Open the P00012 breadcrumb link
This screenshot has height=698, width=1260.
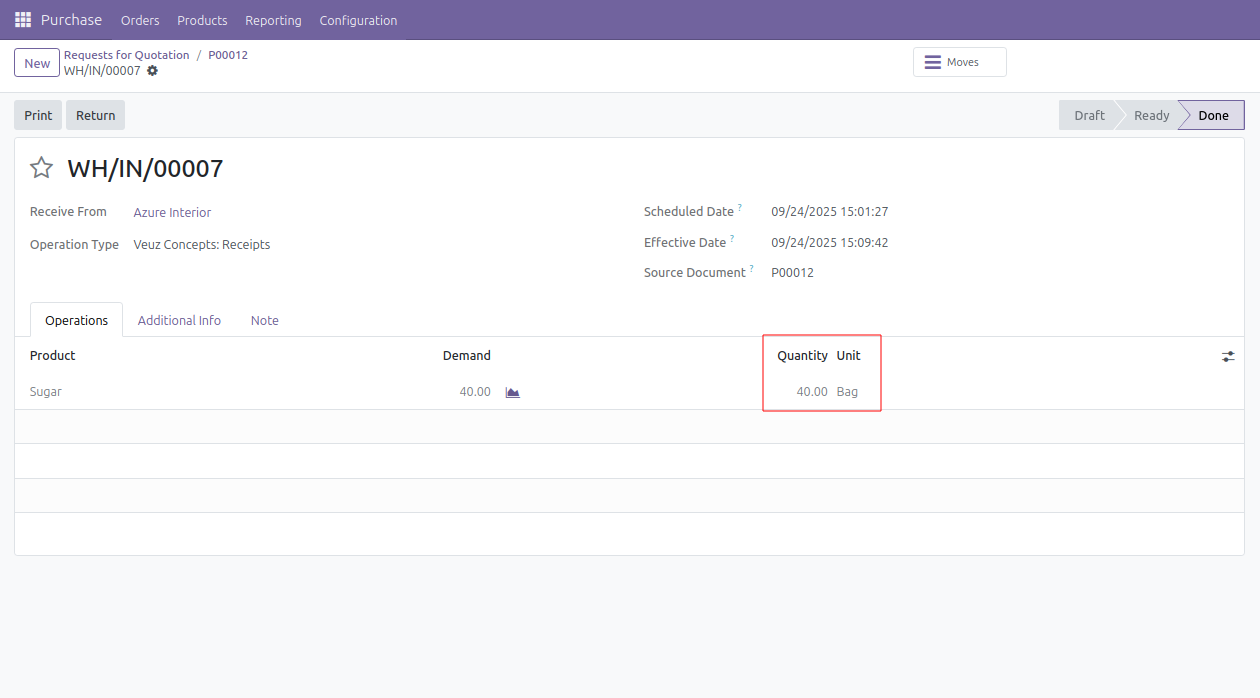228,55
